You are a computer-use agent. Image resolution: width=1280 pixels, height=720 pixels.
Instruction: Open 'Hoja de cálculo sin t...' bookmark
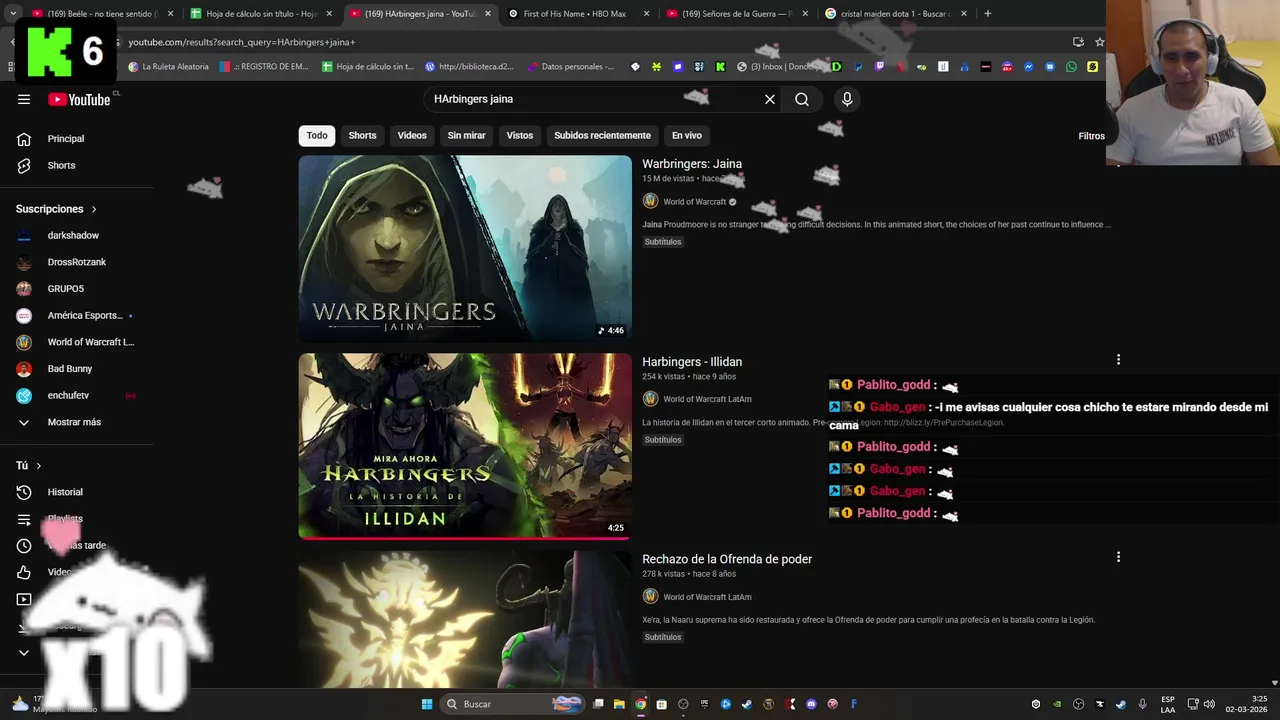(368, 67)
